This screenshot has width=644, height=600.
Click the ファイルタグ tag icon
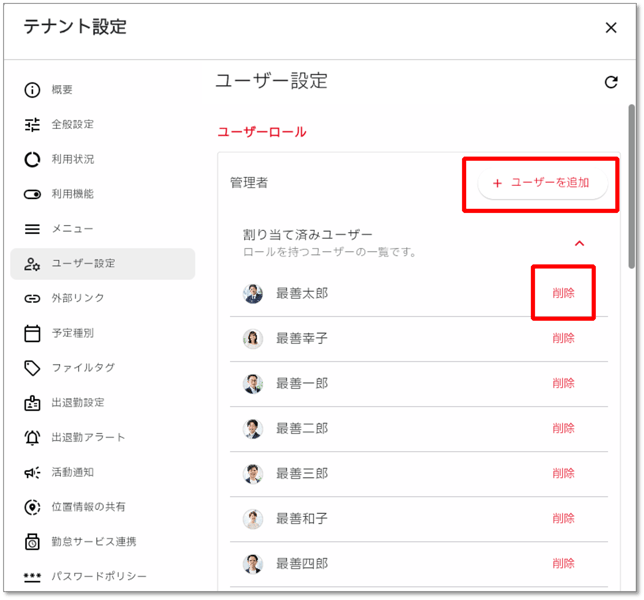32,368
